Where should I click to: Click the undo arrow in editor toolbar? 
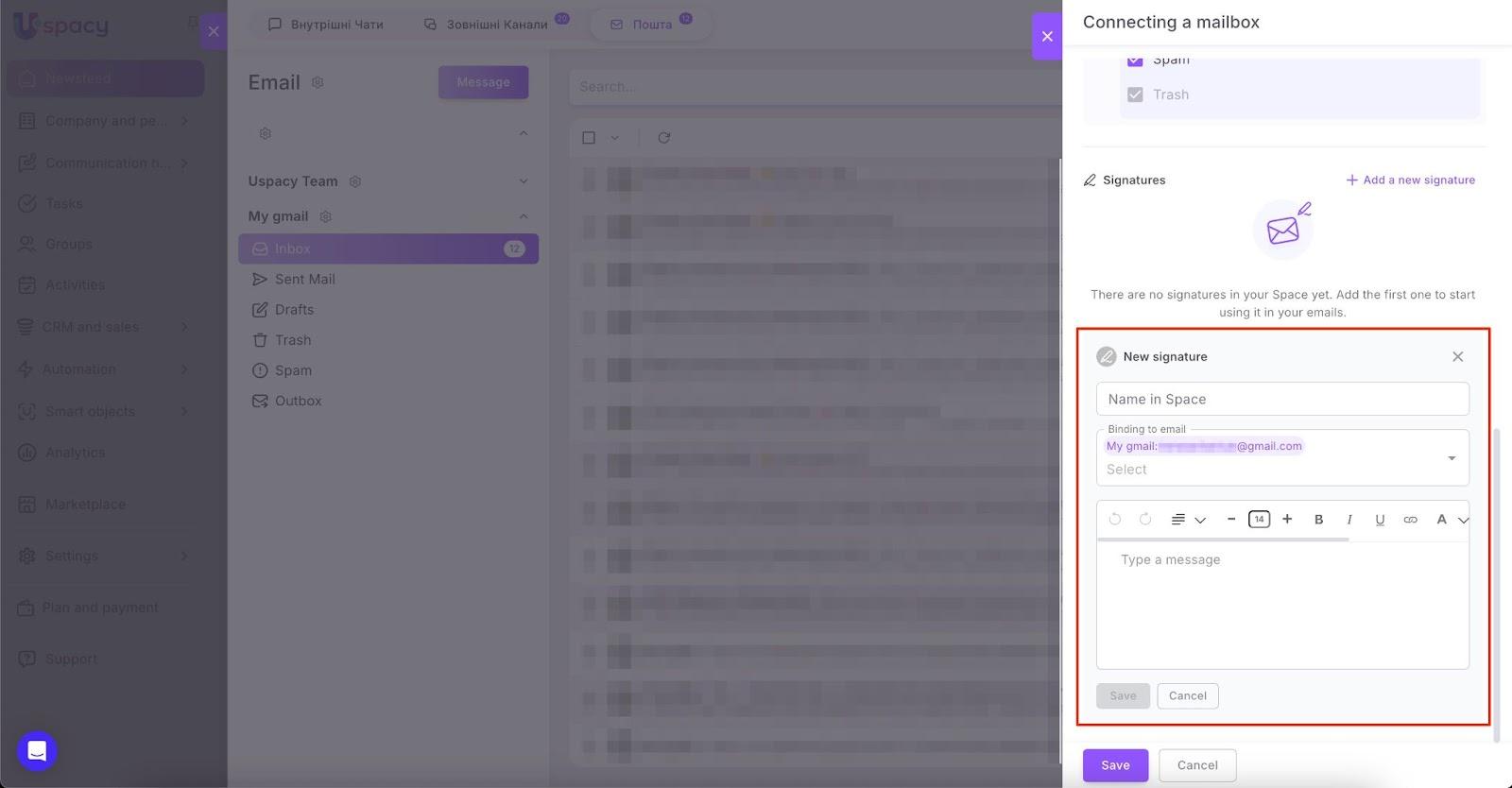coord(1115,520)
